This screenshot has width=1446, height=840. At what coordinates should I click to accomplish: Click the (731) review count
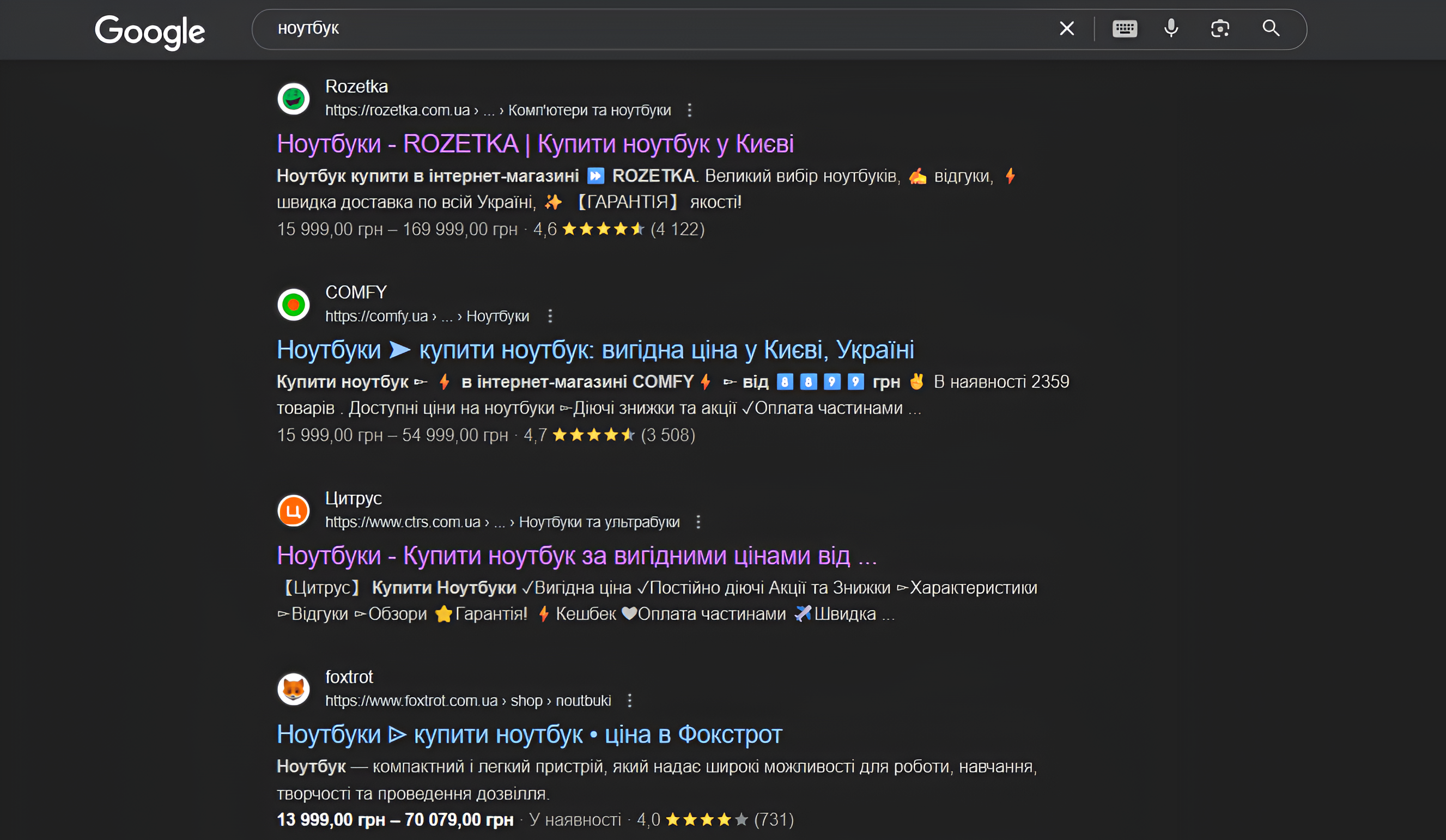tap(774, 820)
